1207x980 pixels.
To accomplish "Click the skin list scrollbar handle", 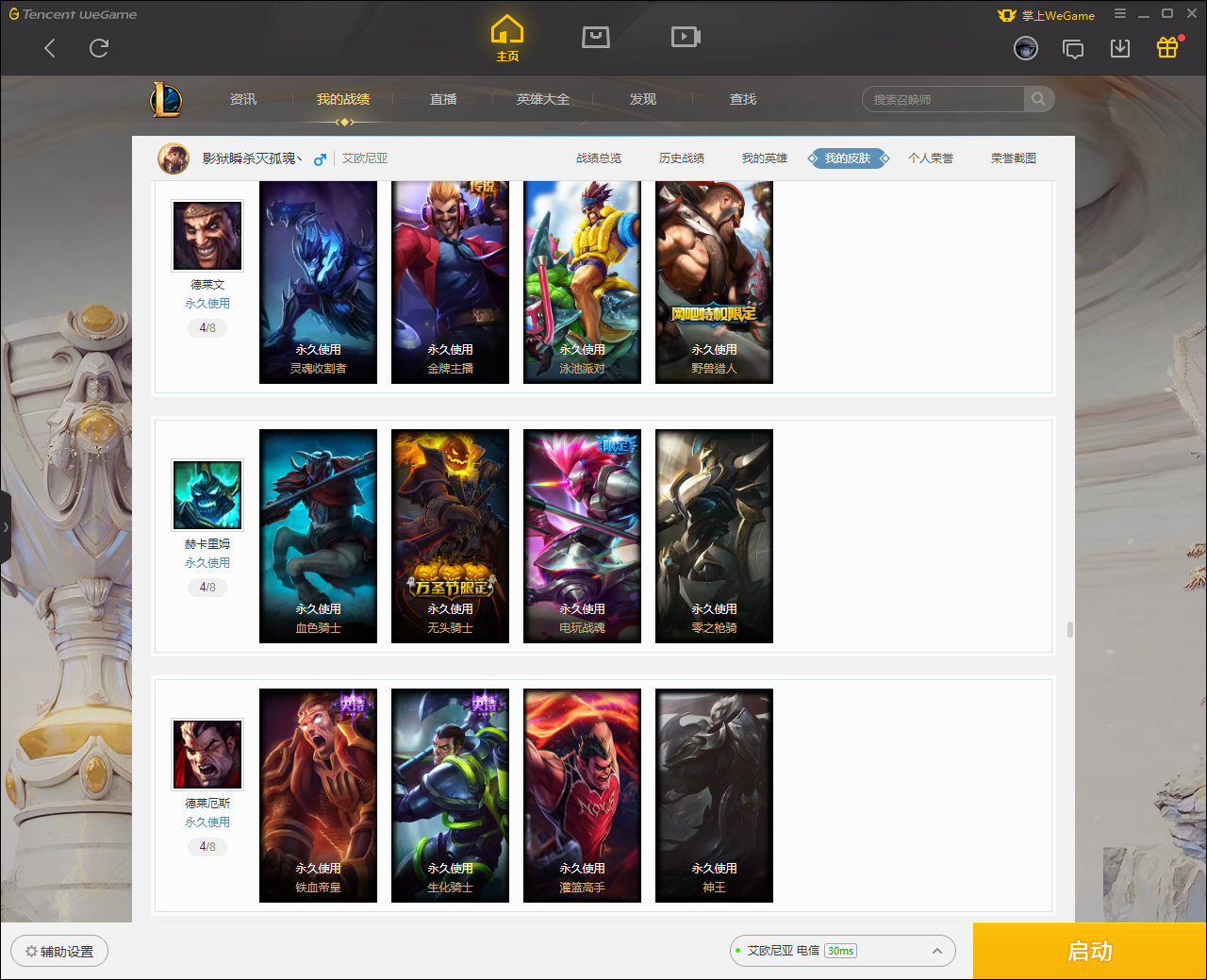I will 1069,629.
